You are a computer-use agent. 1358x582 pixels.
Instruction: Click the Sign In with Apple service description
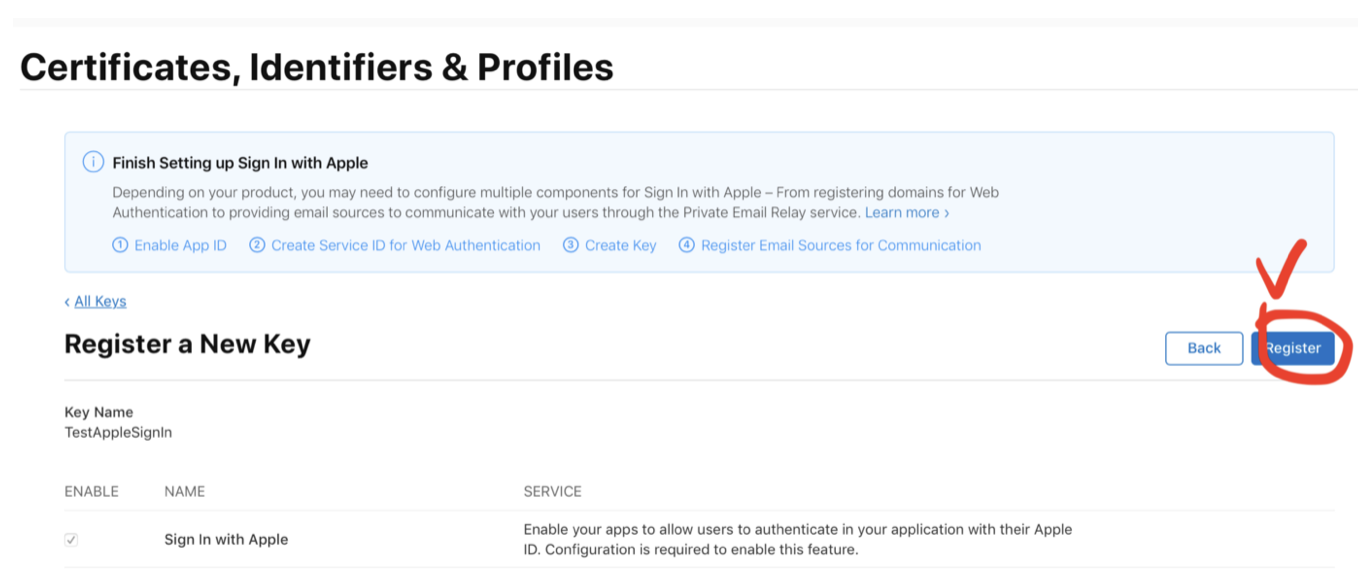798,539
